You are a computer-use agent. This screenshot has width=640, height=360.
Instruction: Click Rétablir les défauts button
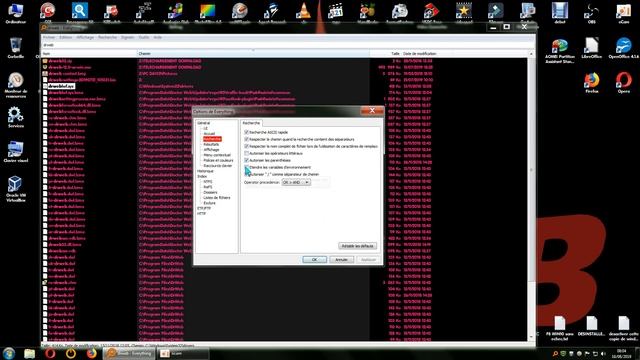[x=358, y=246]
